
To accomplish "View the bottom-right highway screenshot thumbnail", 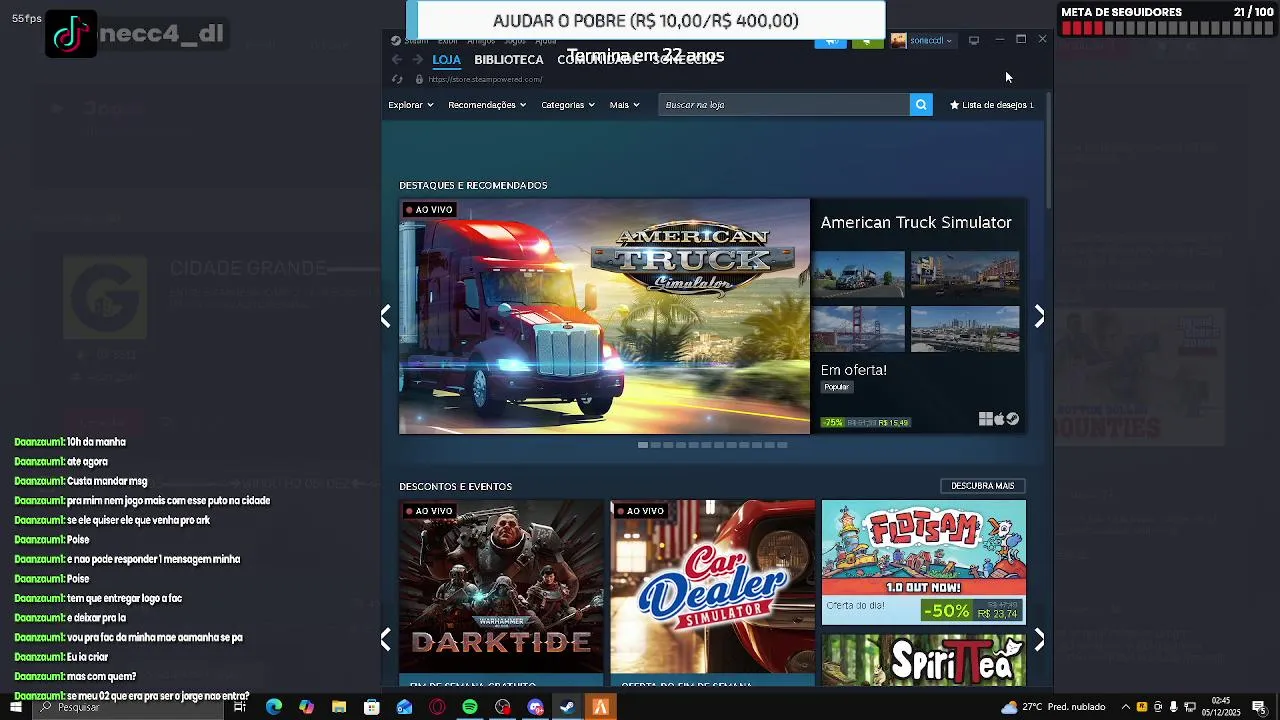I will [965, 329].
